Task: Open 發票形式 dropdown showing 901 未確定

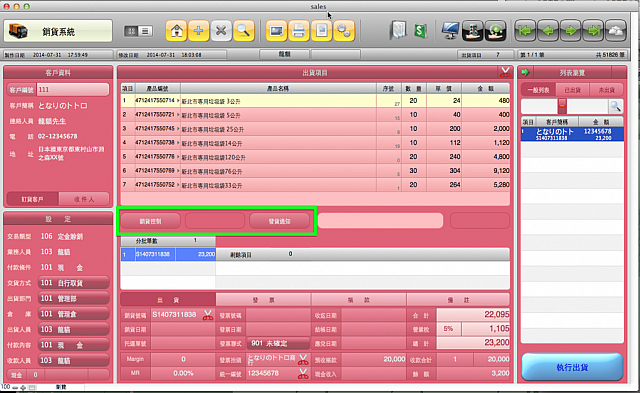Action: click(x=278, y=343)
